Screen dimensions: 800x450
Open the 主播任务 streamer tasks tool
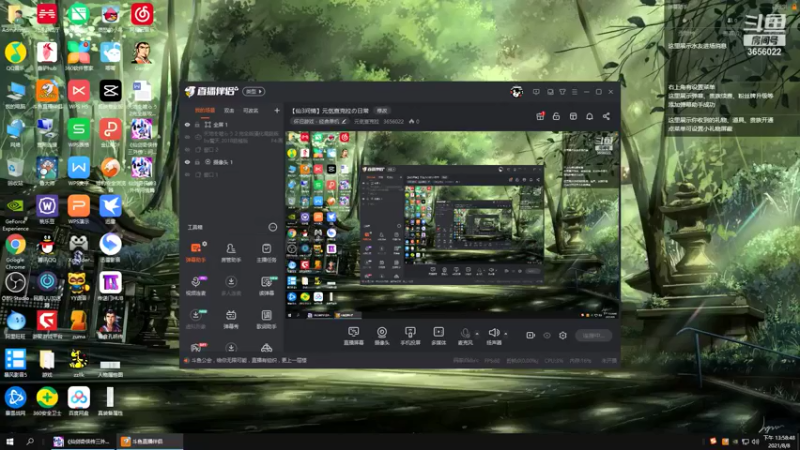266,253
